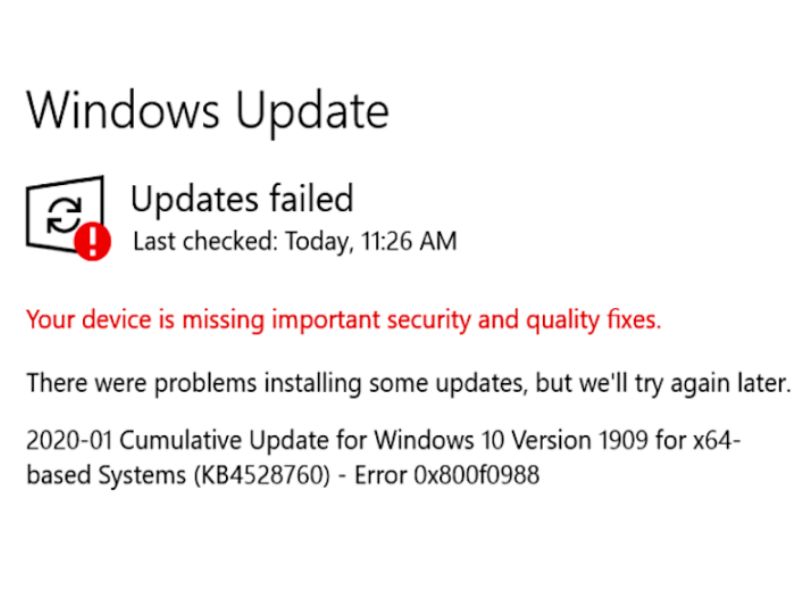Click the word Today in the last checked line
Screen dimensions: 800x600
pyautogui.click(x=319, y=241)
